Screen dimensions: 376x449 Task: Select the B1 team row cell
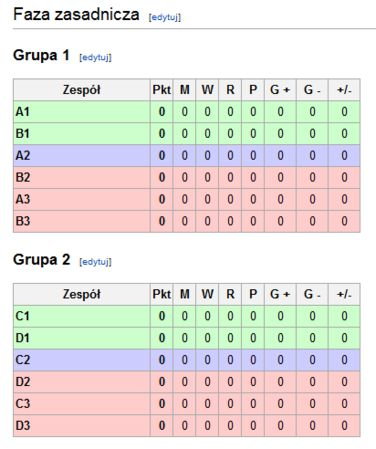tap(82, 134)
